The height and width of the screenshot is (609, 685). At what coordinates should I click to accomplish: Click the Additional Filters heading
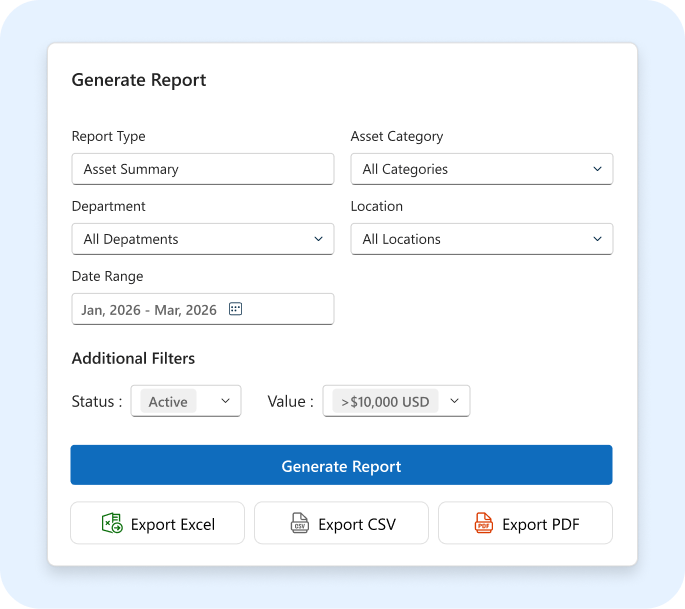[x=133, y=358]
